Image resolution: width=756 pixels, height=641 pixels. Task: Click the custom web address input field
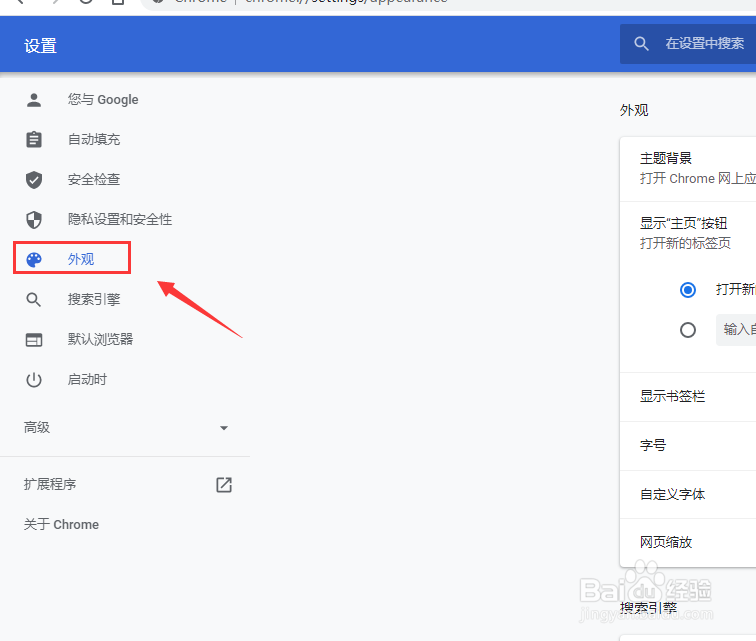coord(736,330)
